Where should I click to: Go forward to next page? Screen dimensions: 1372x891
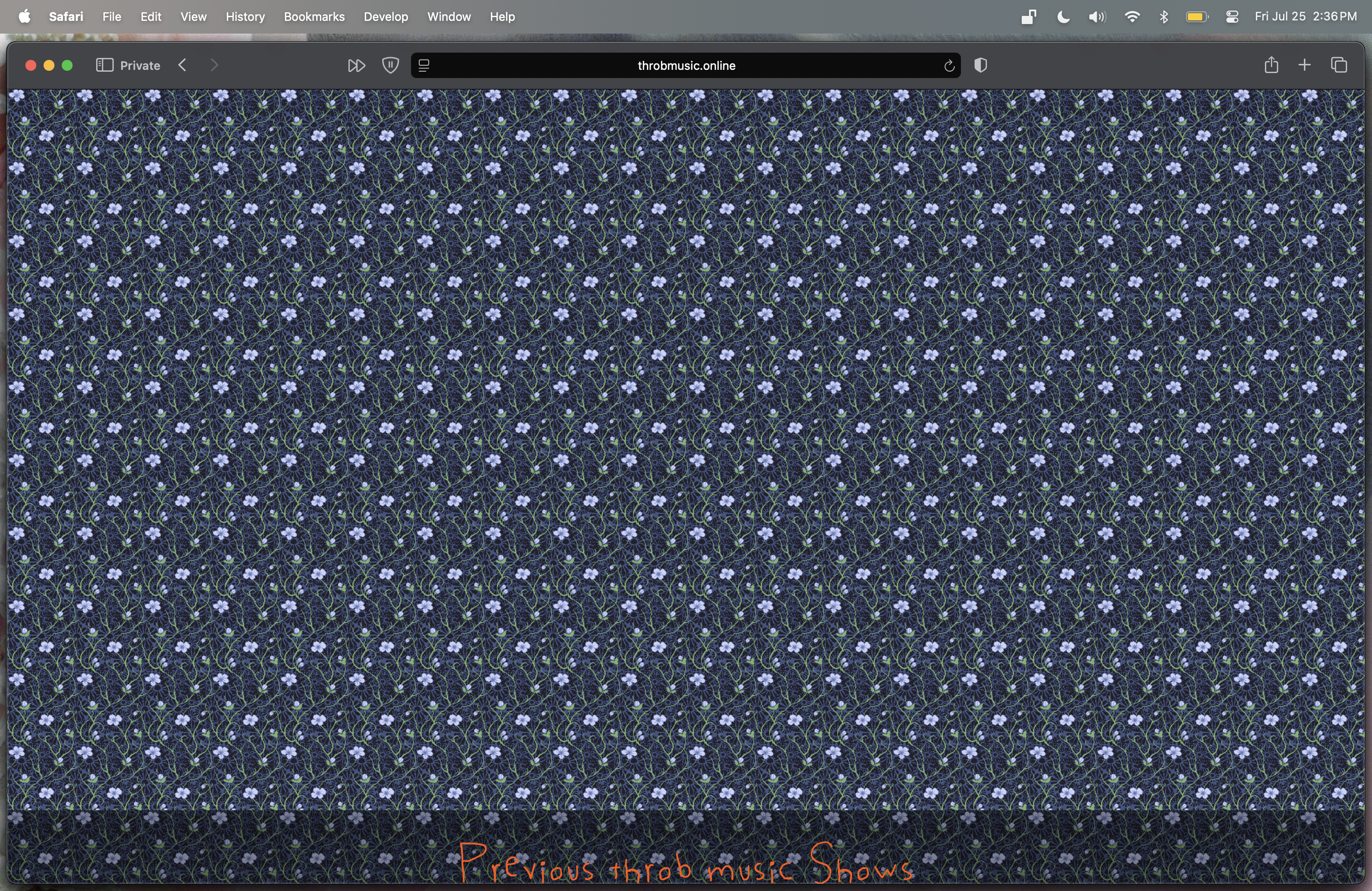214,65
